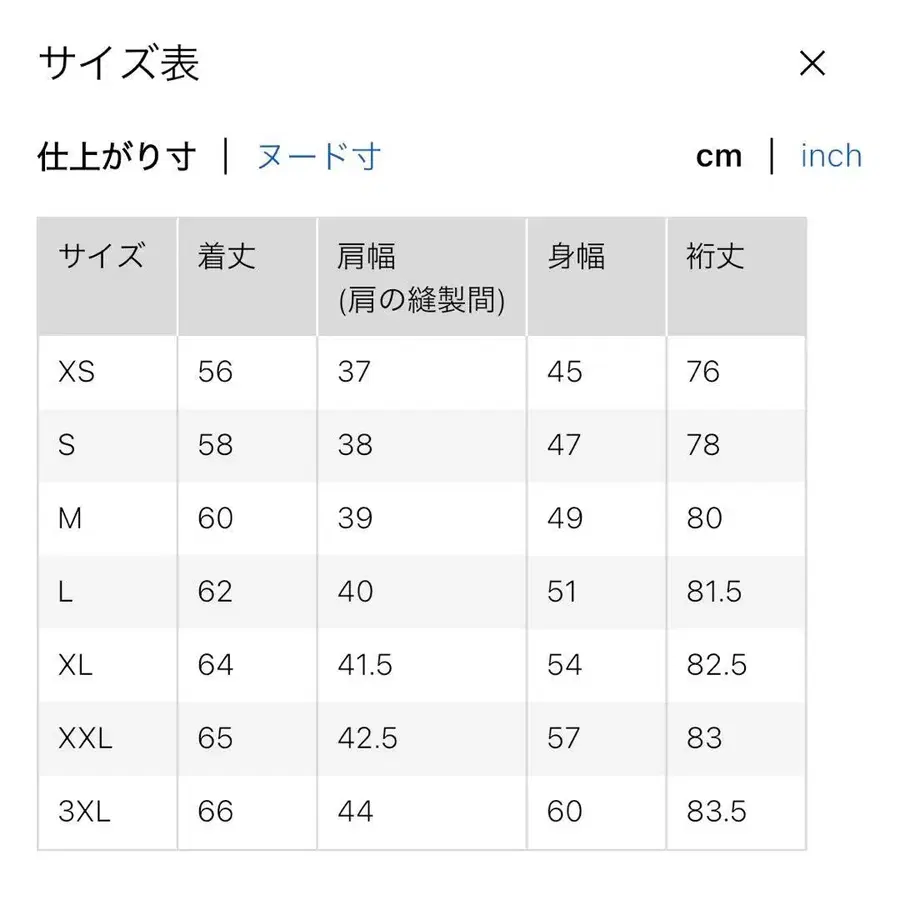Image resolution: width=900 pixels, height=900 pixels.
Task: Select the 仕上がり寸 measurement tab
Action: (x=113, y=156)
